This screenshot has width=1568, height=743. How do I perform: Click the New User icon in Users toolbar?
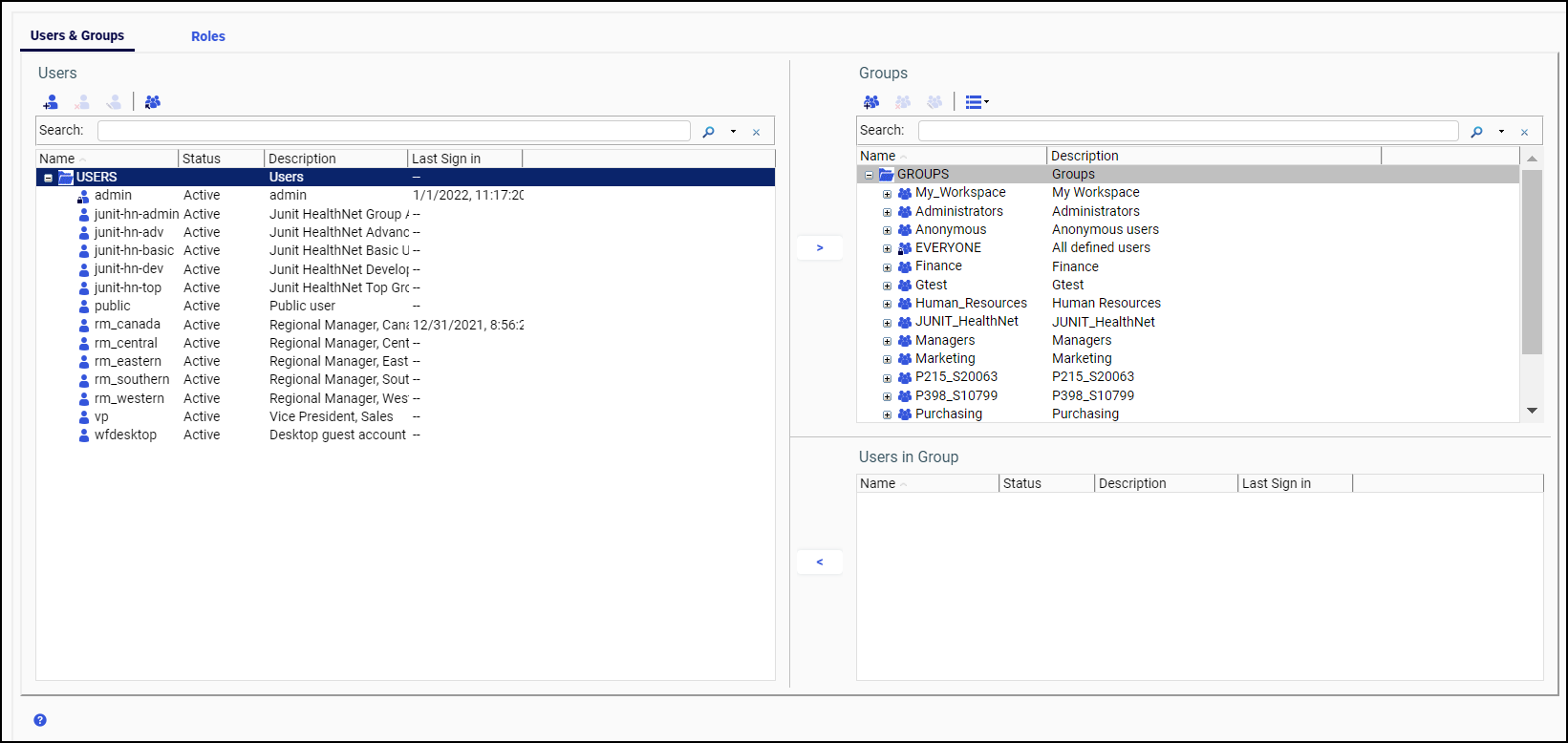coord(51,101)
